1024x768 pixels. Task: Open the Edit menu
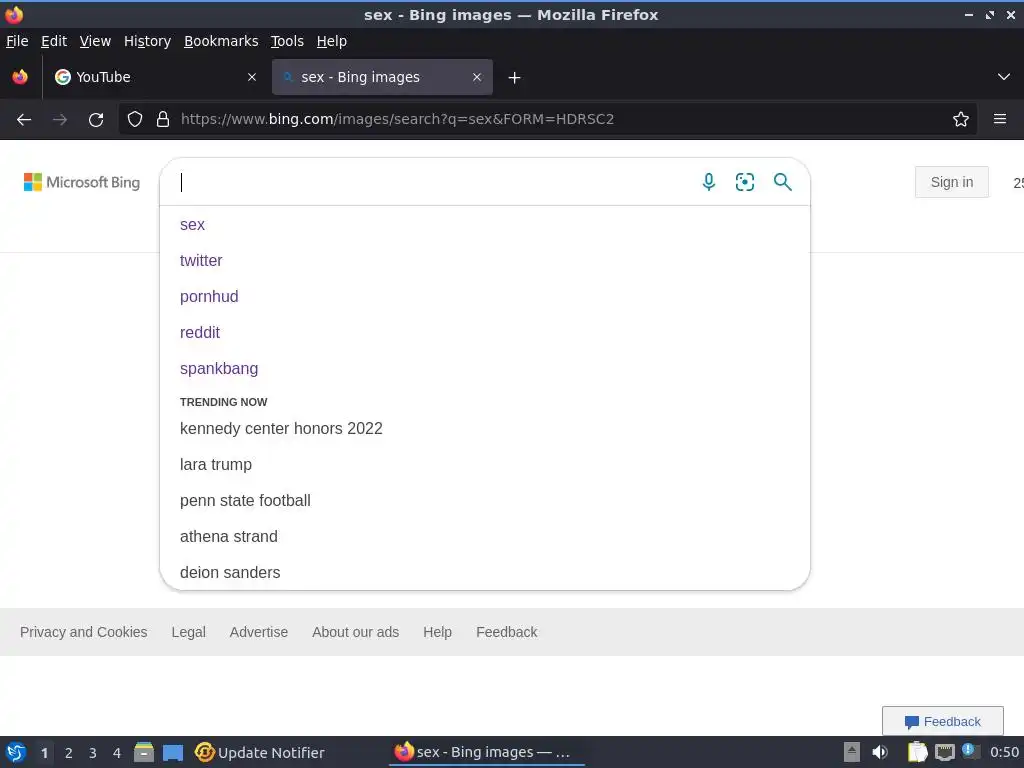54,41
